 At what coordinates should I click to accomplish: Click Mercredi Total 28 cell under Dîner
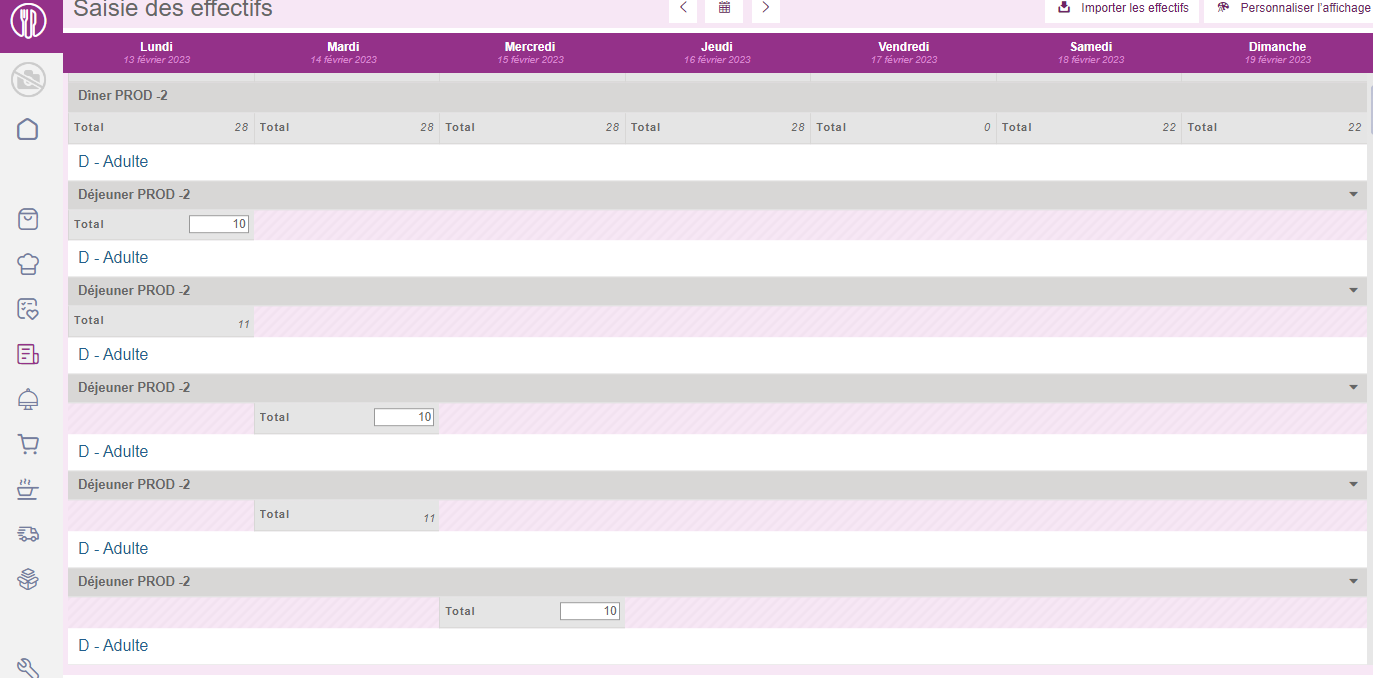pyautogui.click(x=532, y=127)
